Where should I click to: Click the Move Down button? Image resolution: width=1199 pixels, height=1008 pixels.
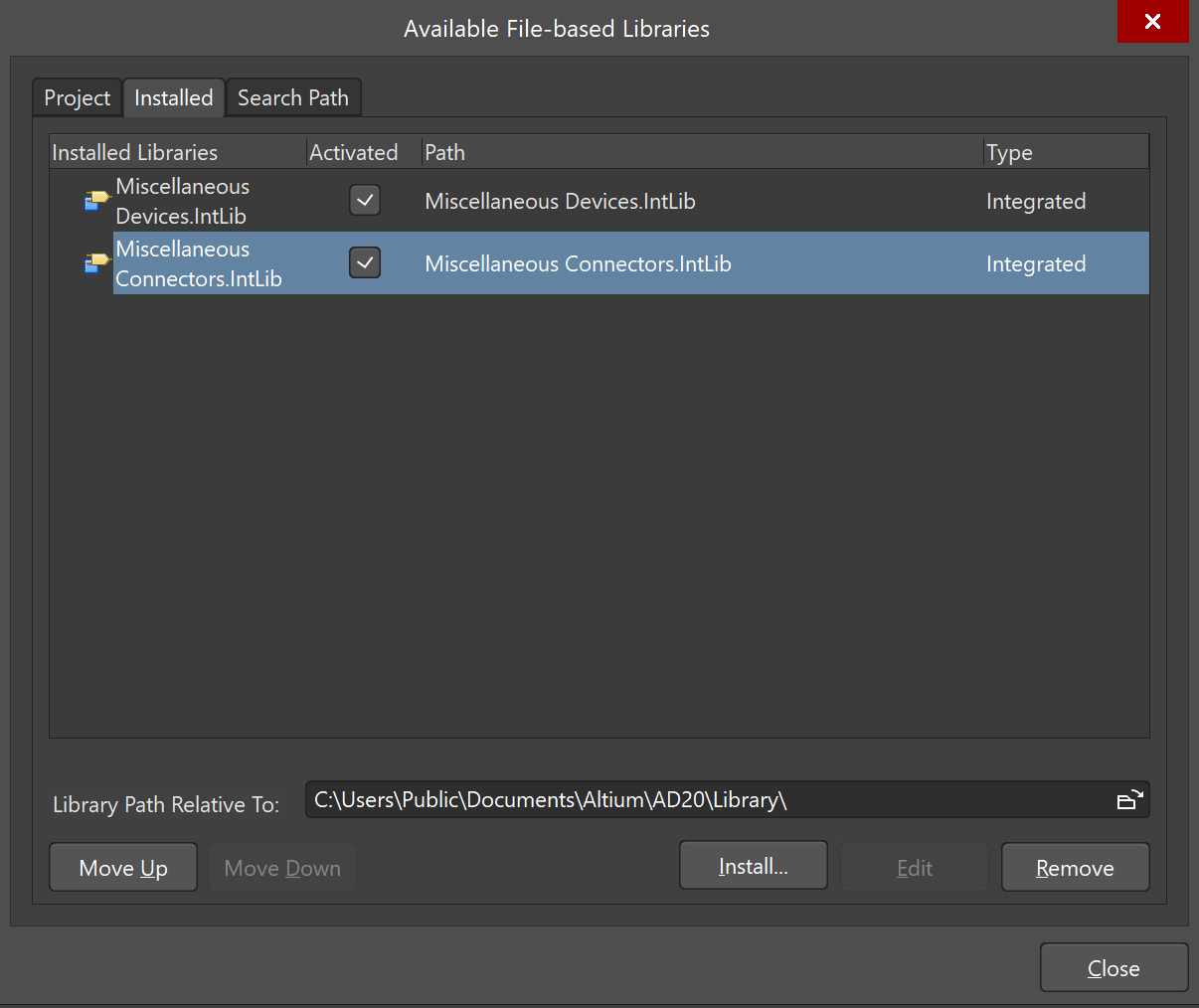point(282,868)
